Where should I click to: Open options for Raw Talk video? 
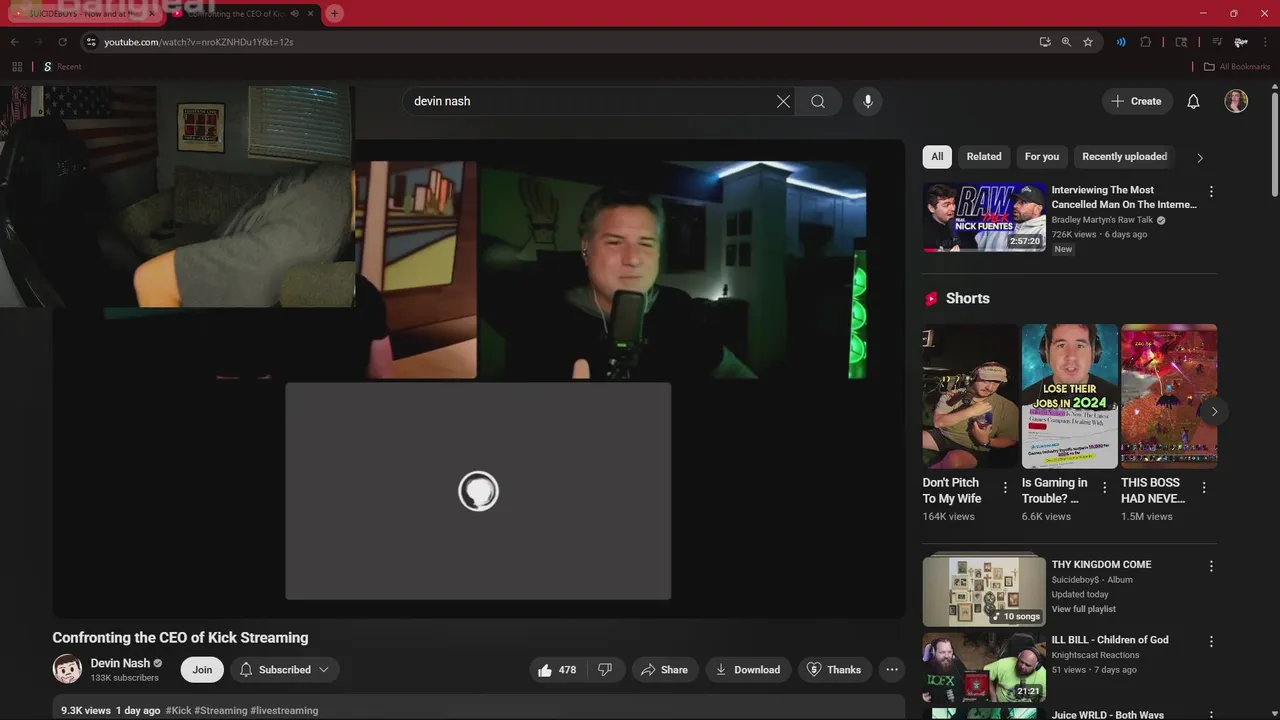(x=1211, y=191)
